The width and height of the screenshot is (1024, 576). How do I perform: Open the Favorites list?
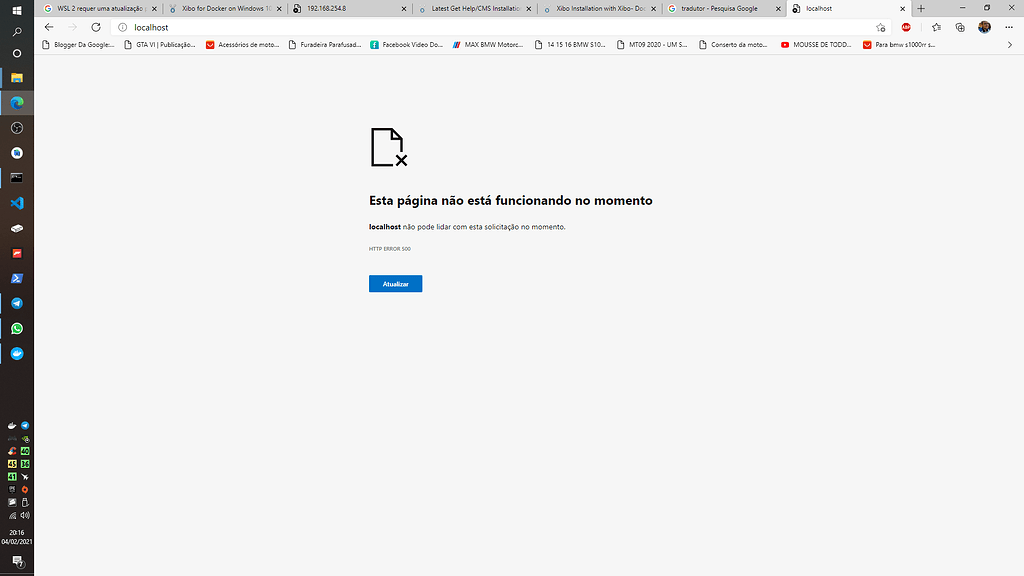pyautogui.click(x=936, y=27)
